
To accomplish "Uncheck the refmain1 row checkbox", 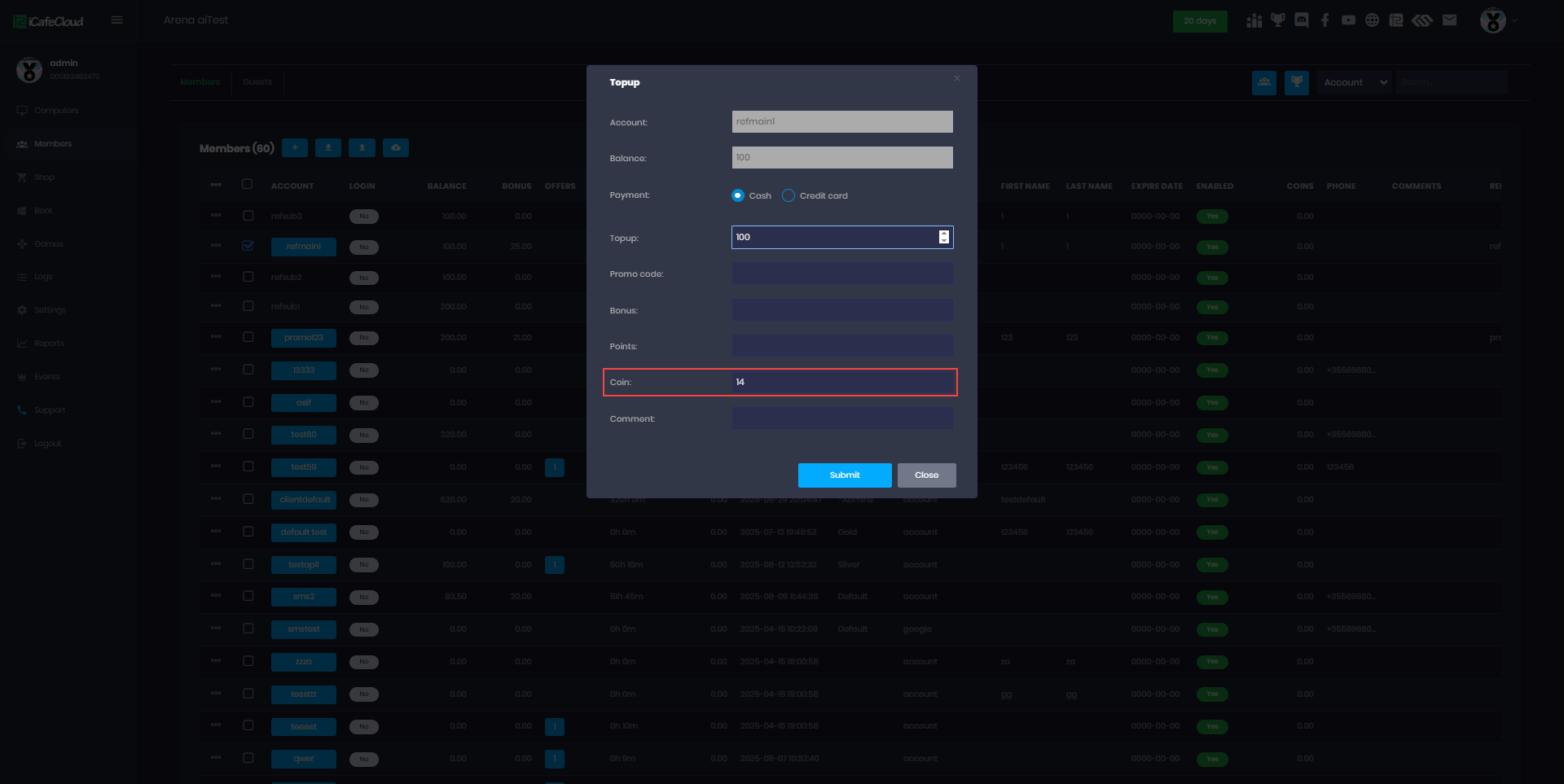I will (x=248, y=246).
